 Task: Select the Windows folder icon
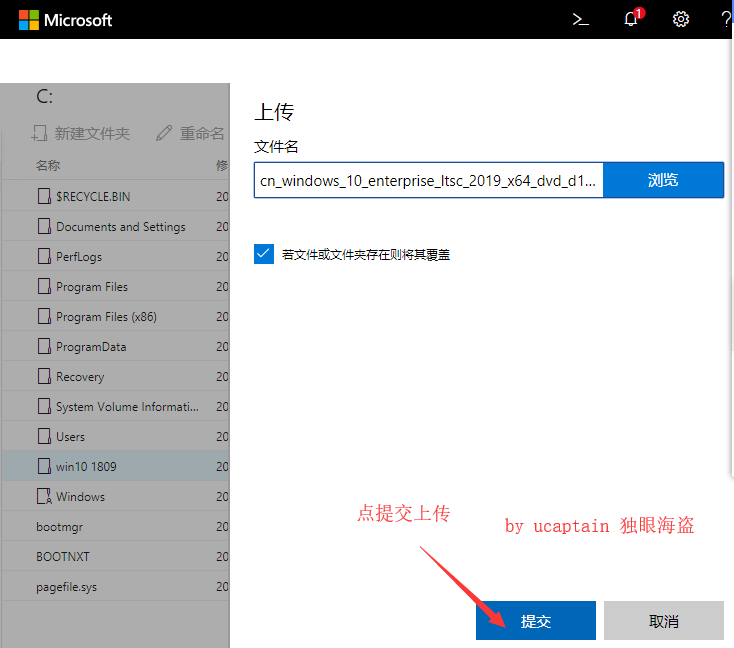click(x=44, y=496)
